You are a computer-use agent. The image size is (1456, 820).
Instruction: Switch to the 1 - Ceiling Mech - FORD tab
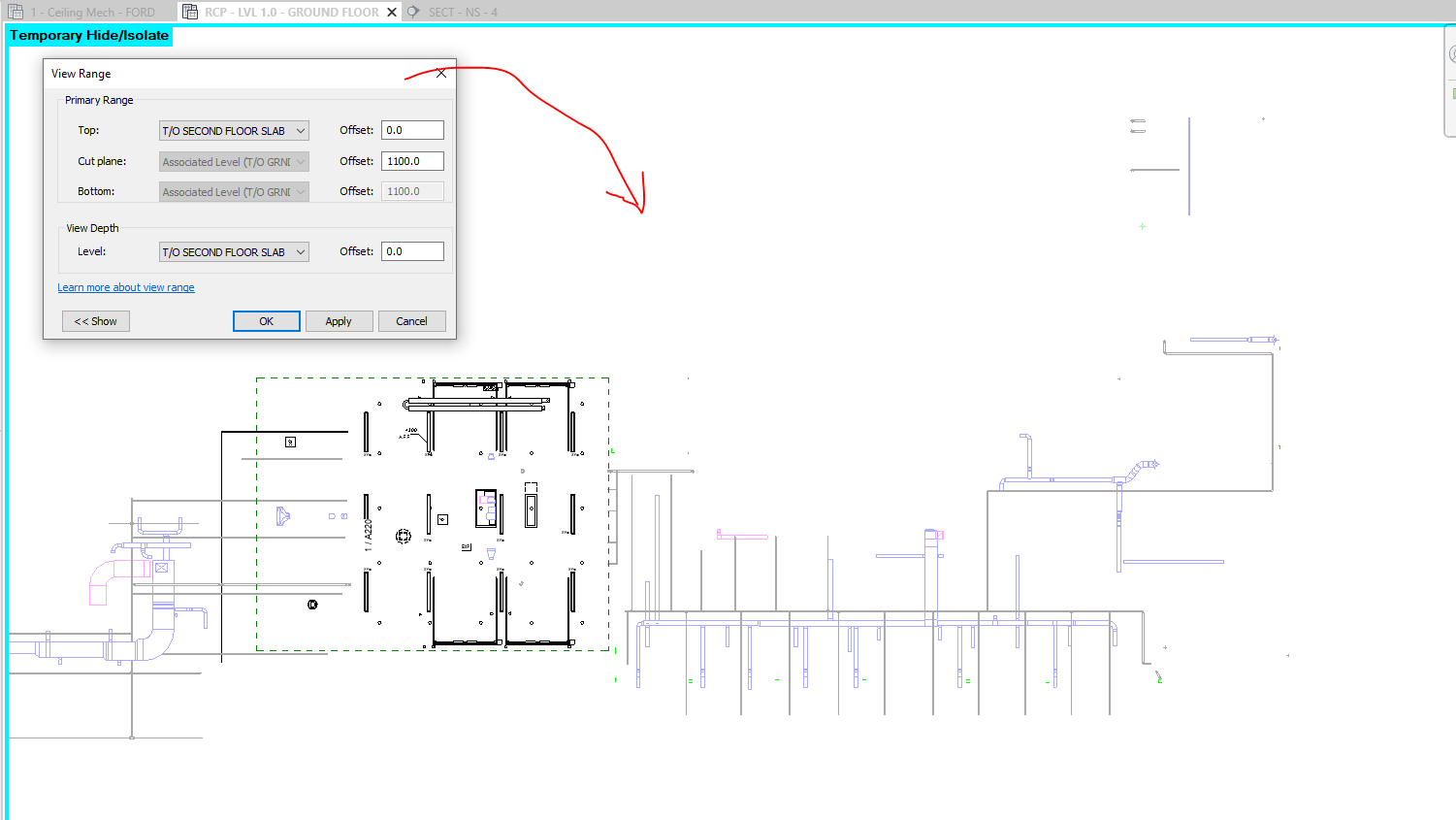[92, 13]
